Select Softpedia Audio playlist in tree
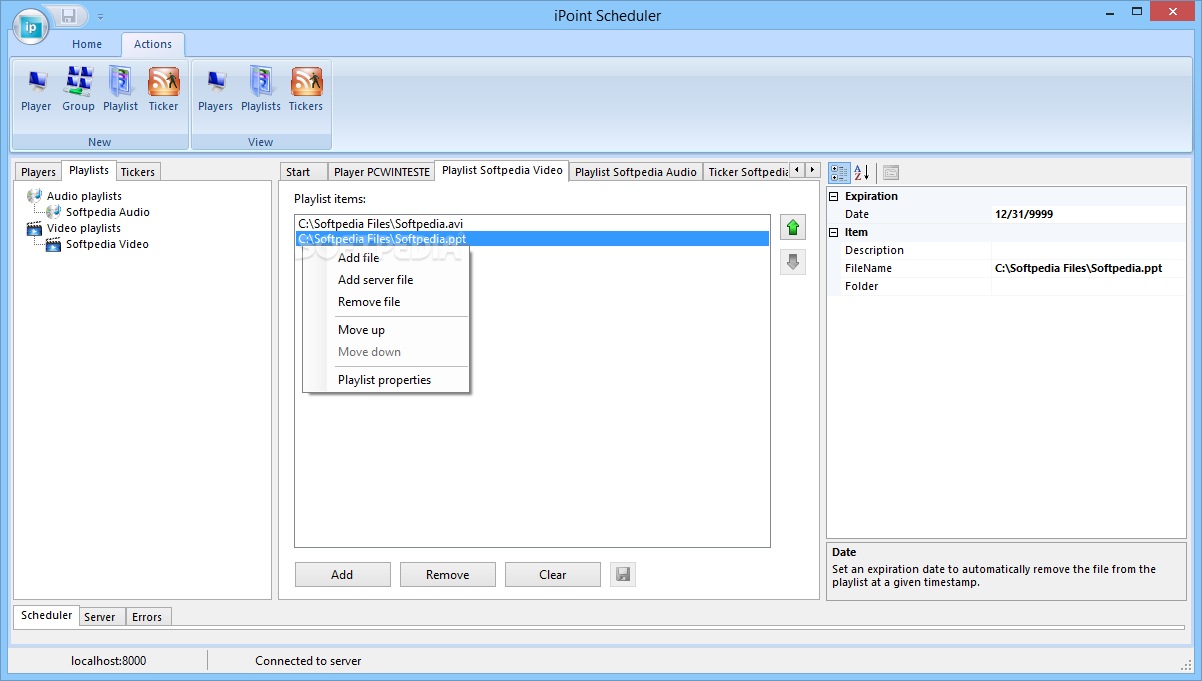Viewport: 1202px width, 681px height. 108,212
